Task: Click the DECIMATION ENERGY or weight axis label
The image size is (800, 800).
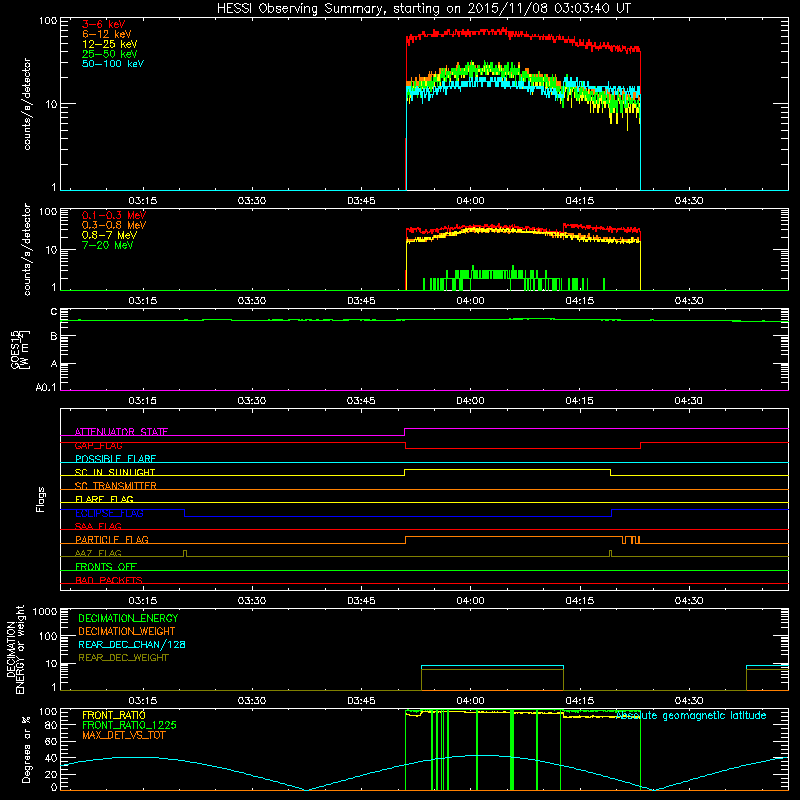Action: point(16,649)
